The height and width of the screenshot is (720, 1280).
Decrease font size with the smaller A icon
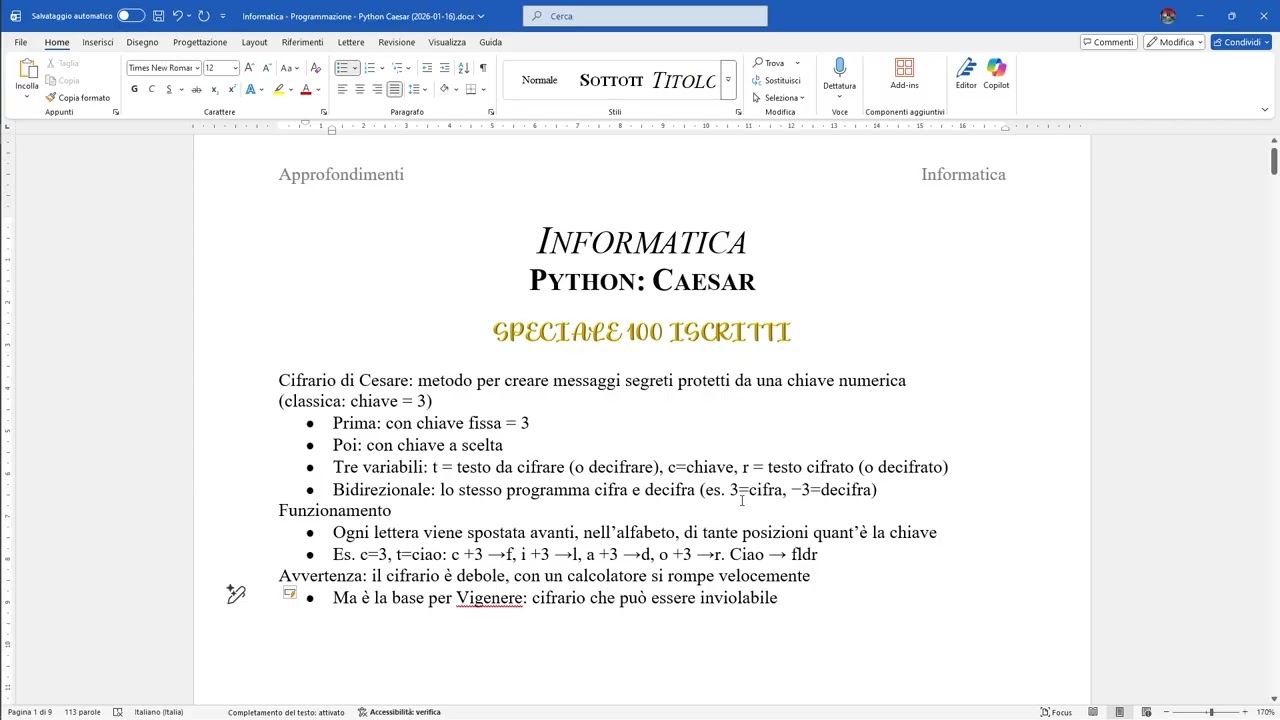coord(266,68)
